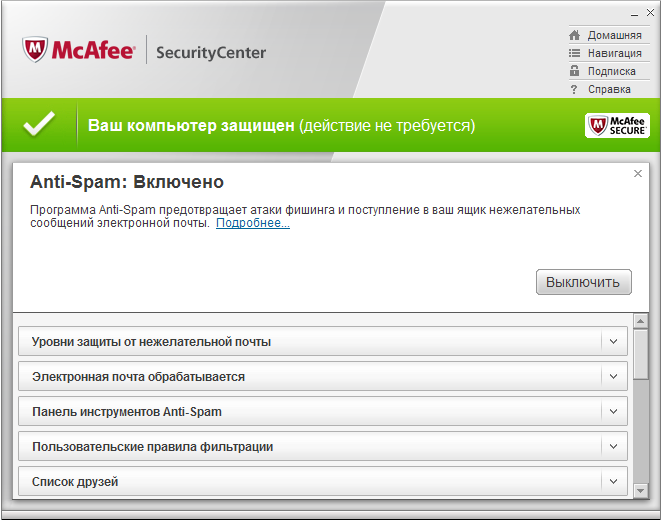This screenshot has width=662, height=521.
Task: Open the Подробнее... link
Action: tap(252, 223)
